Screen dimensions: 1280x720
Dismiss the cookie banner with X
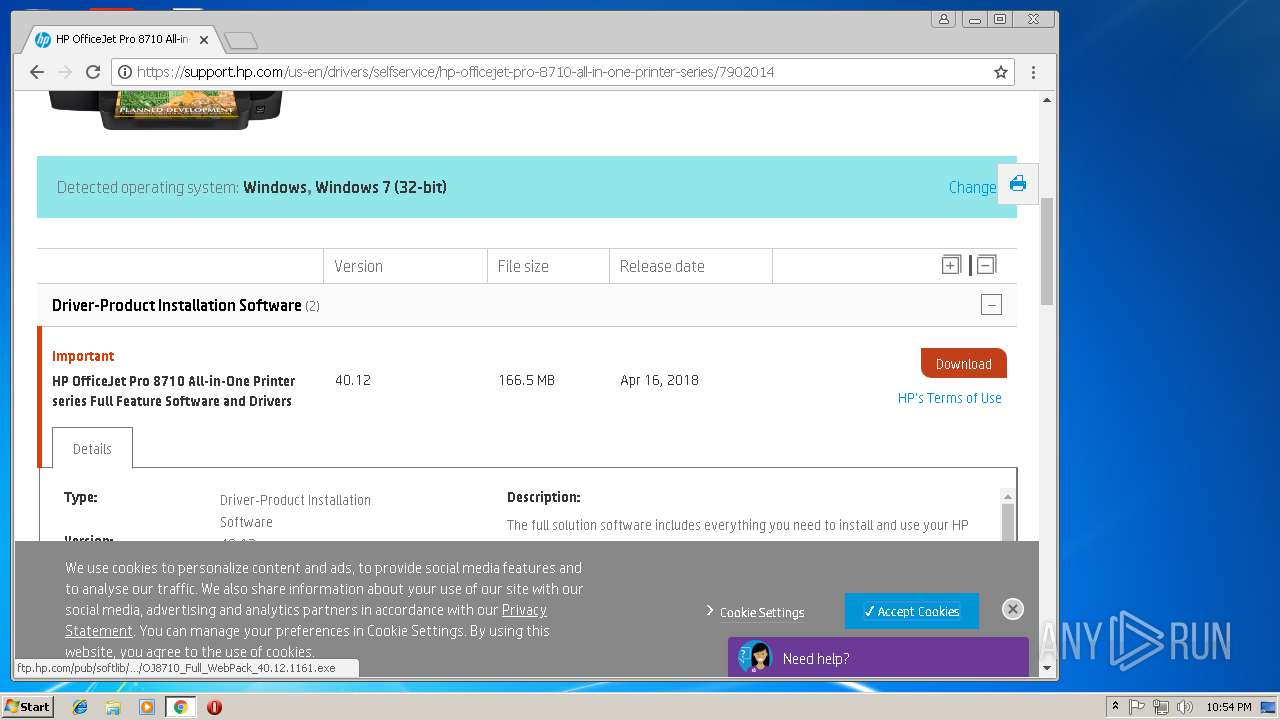coord(1012,609)
